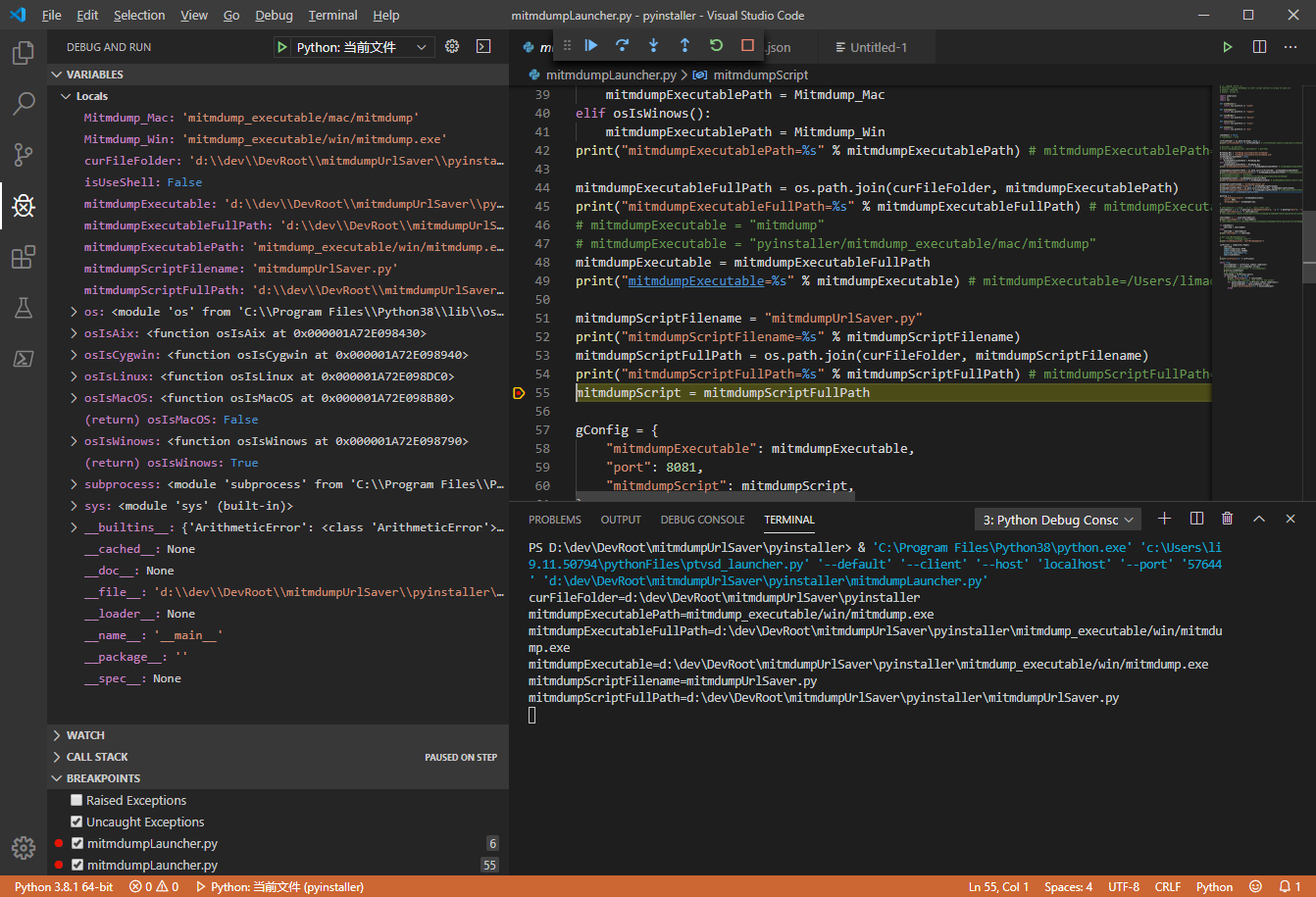Enable the Raised Exceptions breakpoint checkbox
The height and width of the screenshot is (897, 1316).
pos(76,801)
